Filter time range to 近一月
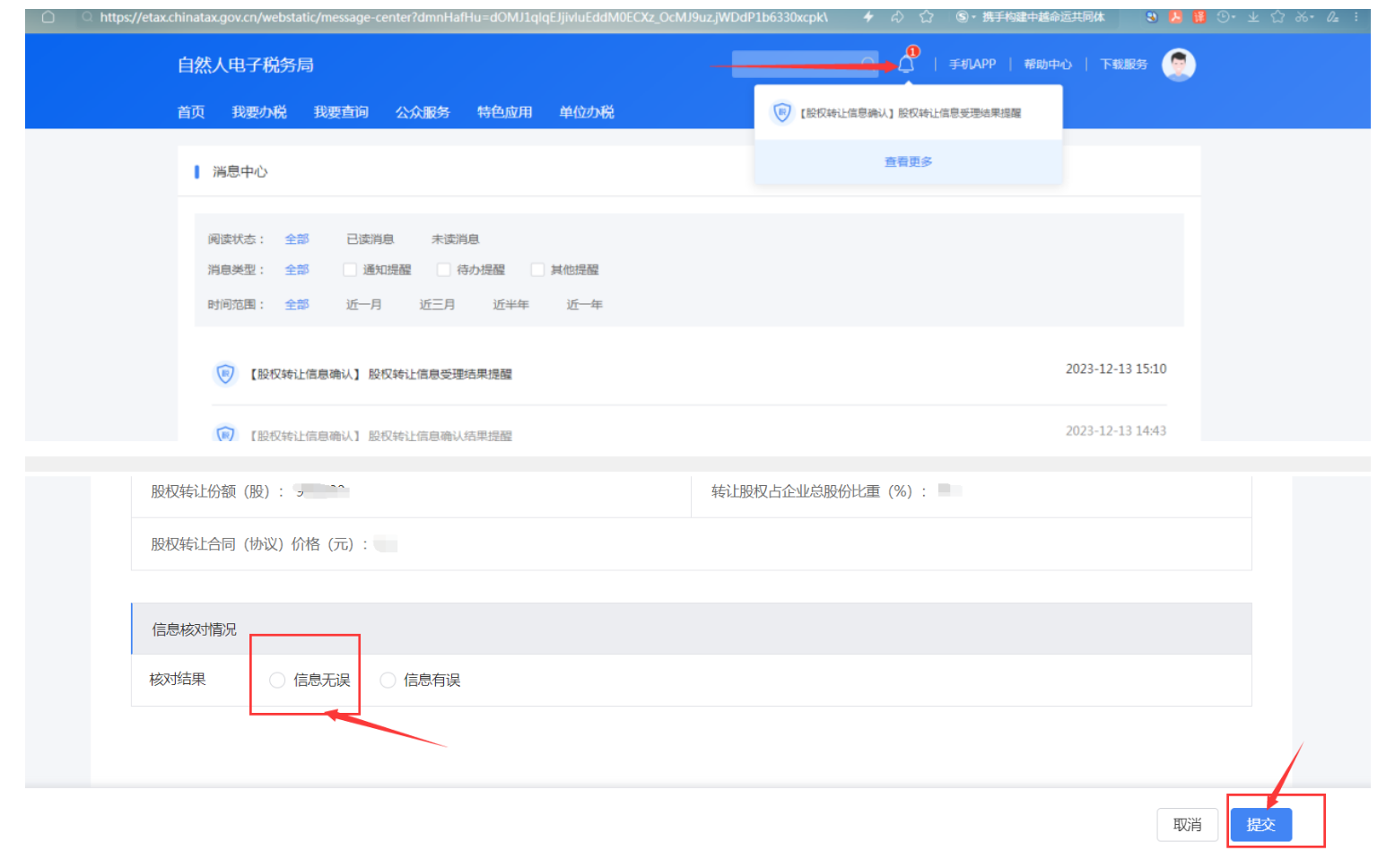This screenshot has height=868, width=1395. click(x=364, y=304)
